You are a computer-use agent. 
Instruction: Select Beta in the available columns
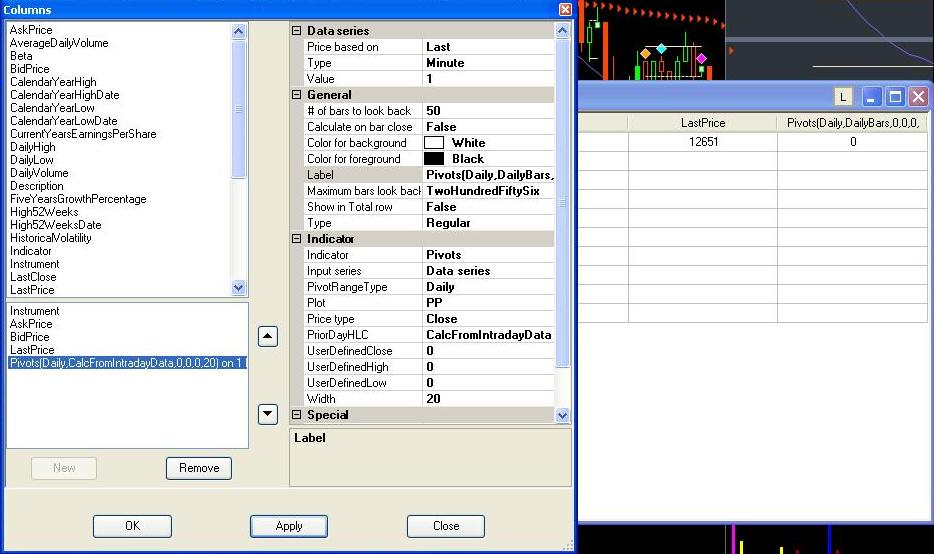point(21,56)
